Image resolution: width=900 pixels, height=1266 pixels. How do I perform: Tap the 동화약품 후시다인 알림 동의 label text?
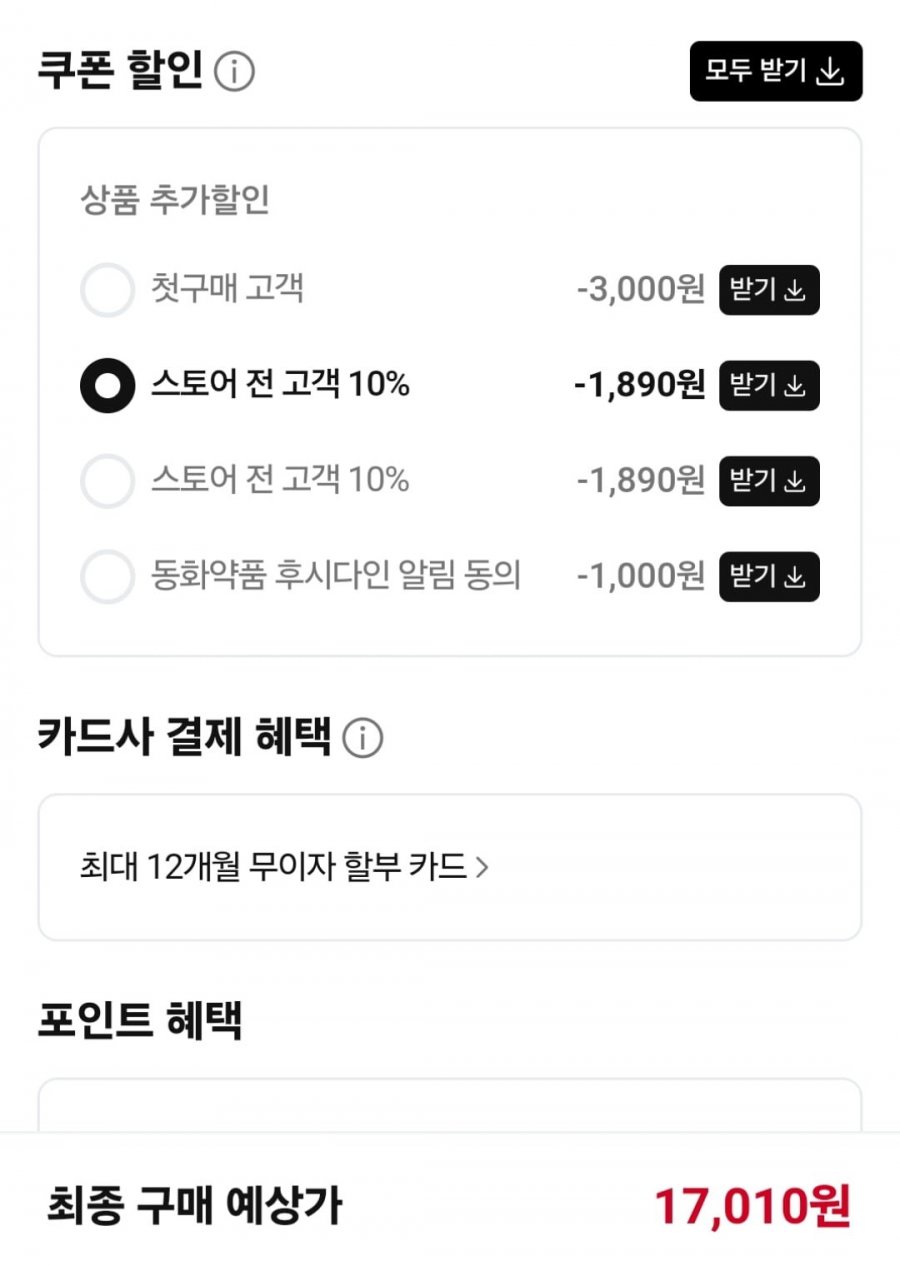click(336, 576)
